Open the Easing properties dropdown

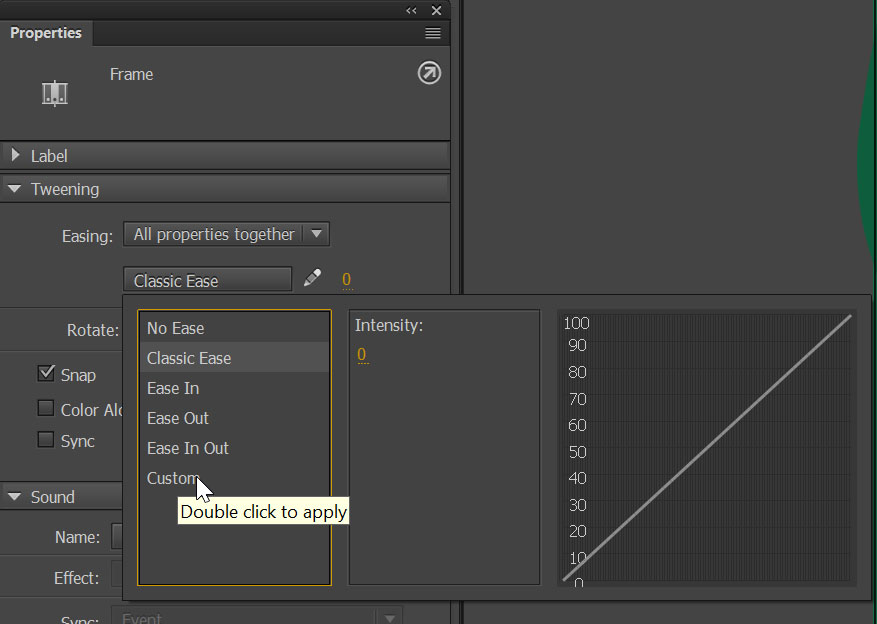point(317,233)
